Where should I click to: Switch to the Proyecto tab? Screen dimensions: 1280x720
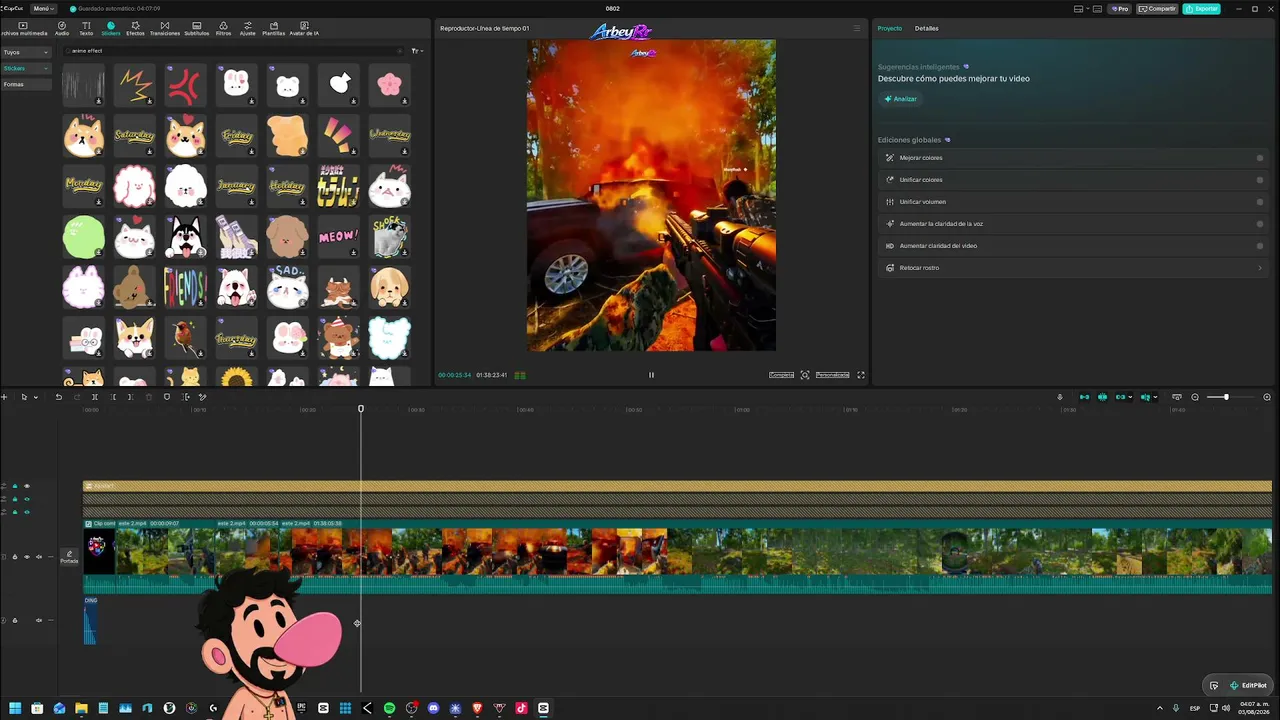[x=889, y=28]
